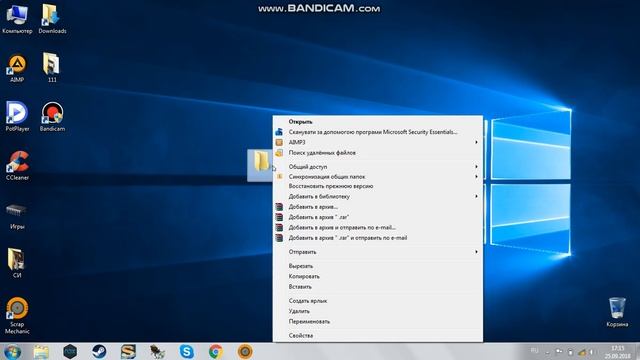
Task: Select the Bandicam desktop shortcut
Action: [52, 116]
